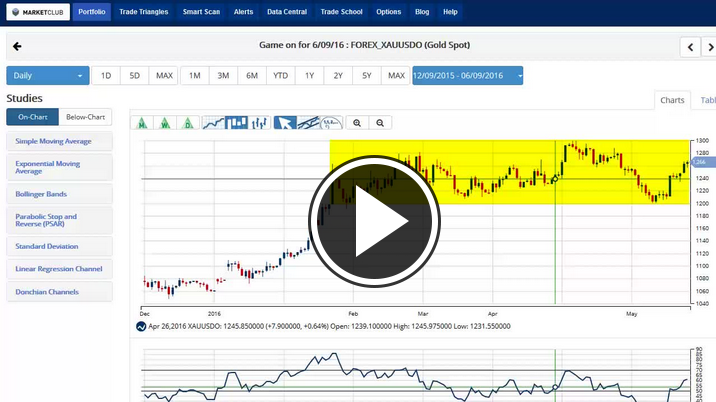
Task: Click the chart title Game on for 6/09/16
Action: [x=364, y=45]
